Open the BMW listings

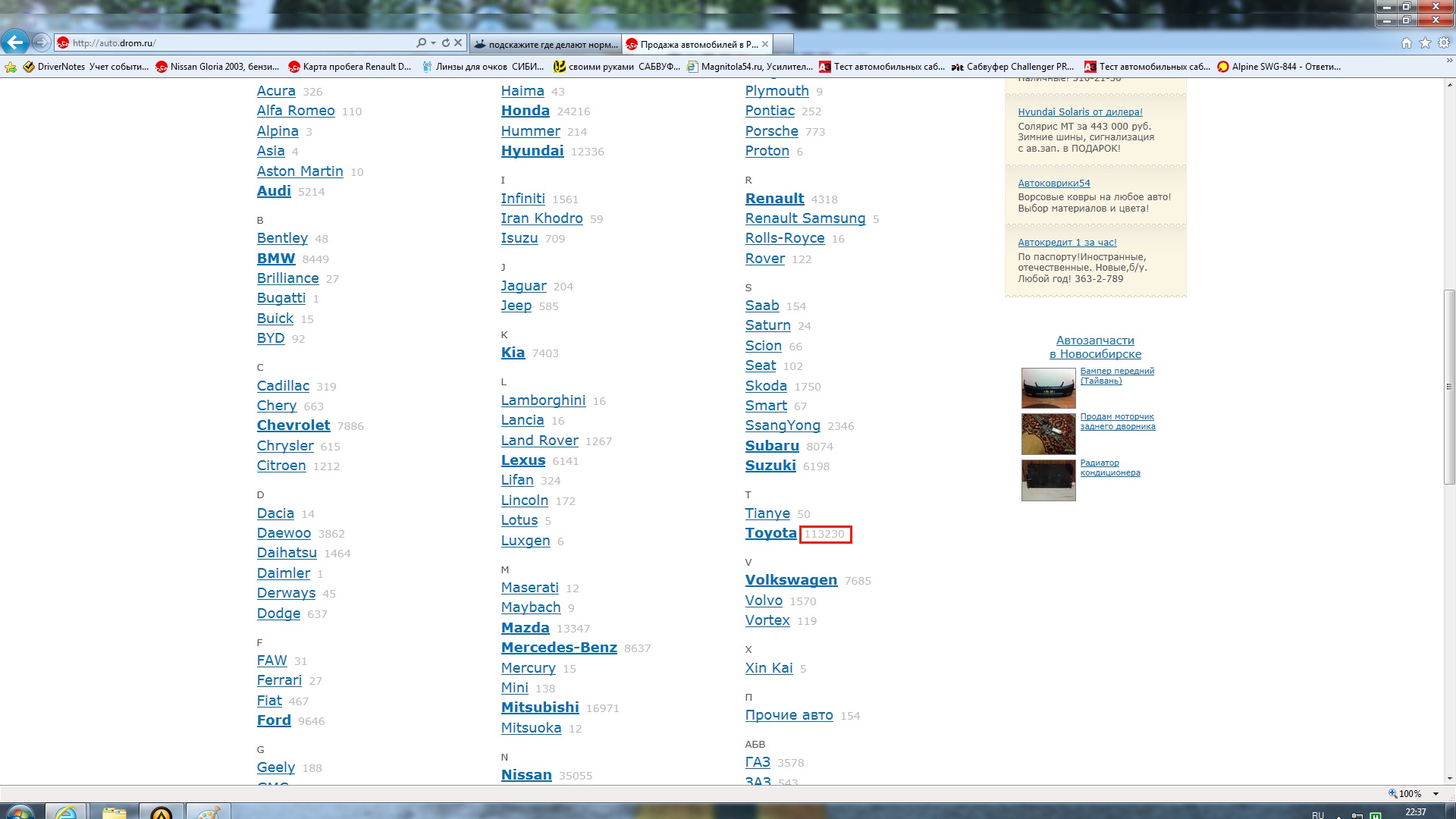(x=276, y=259)
